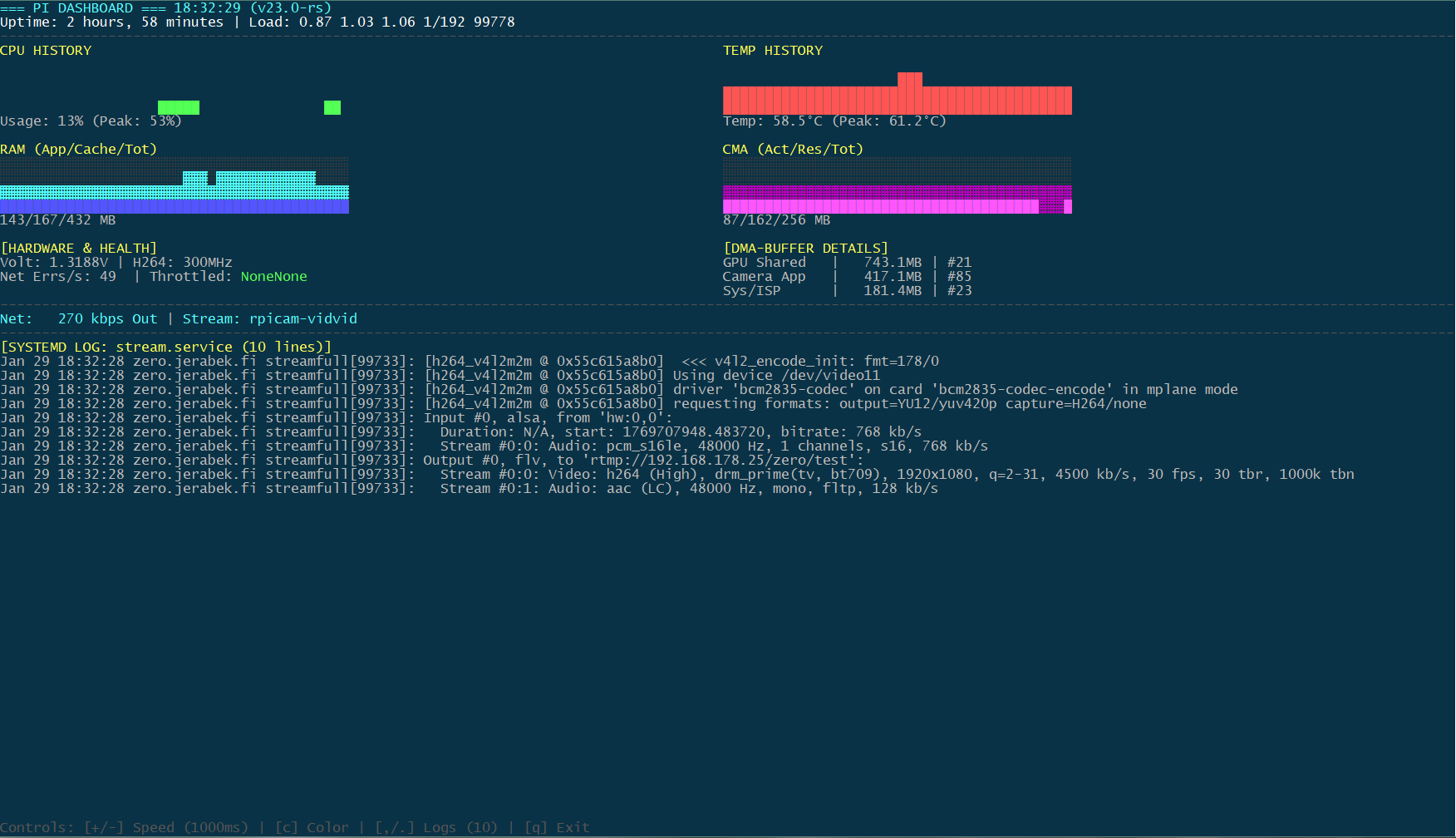Click the CPU HISTORY heading
The image size is (1456, 838).
46,51
